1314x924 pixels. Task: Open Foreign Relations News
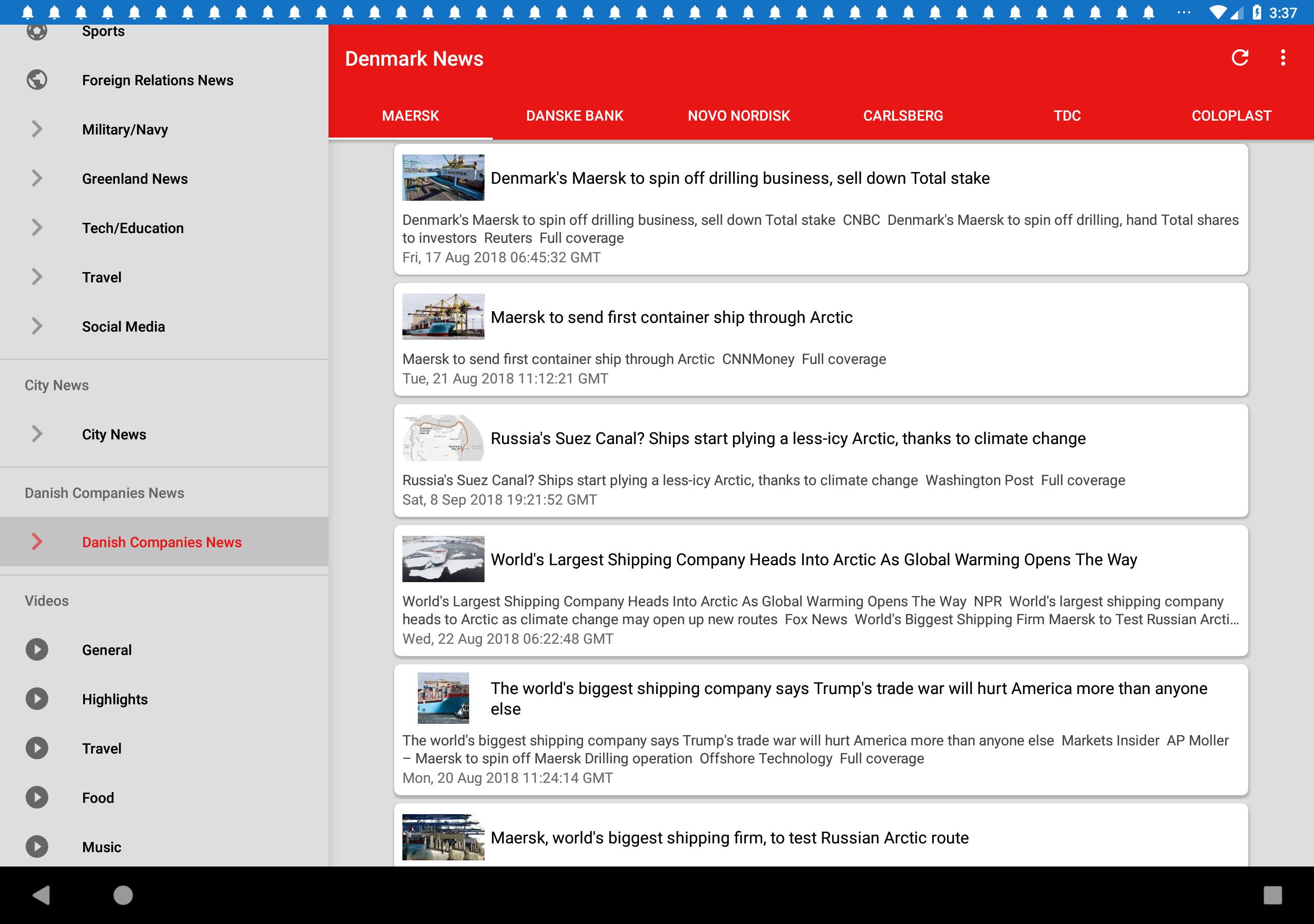164,80
